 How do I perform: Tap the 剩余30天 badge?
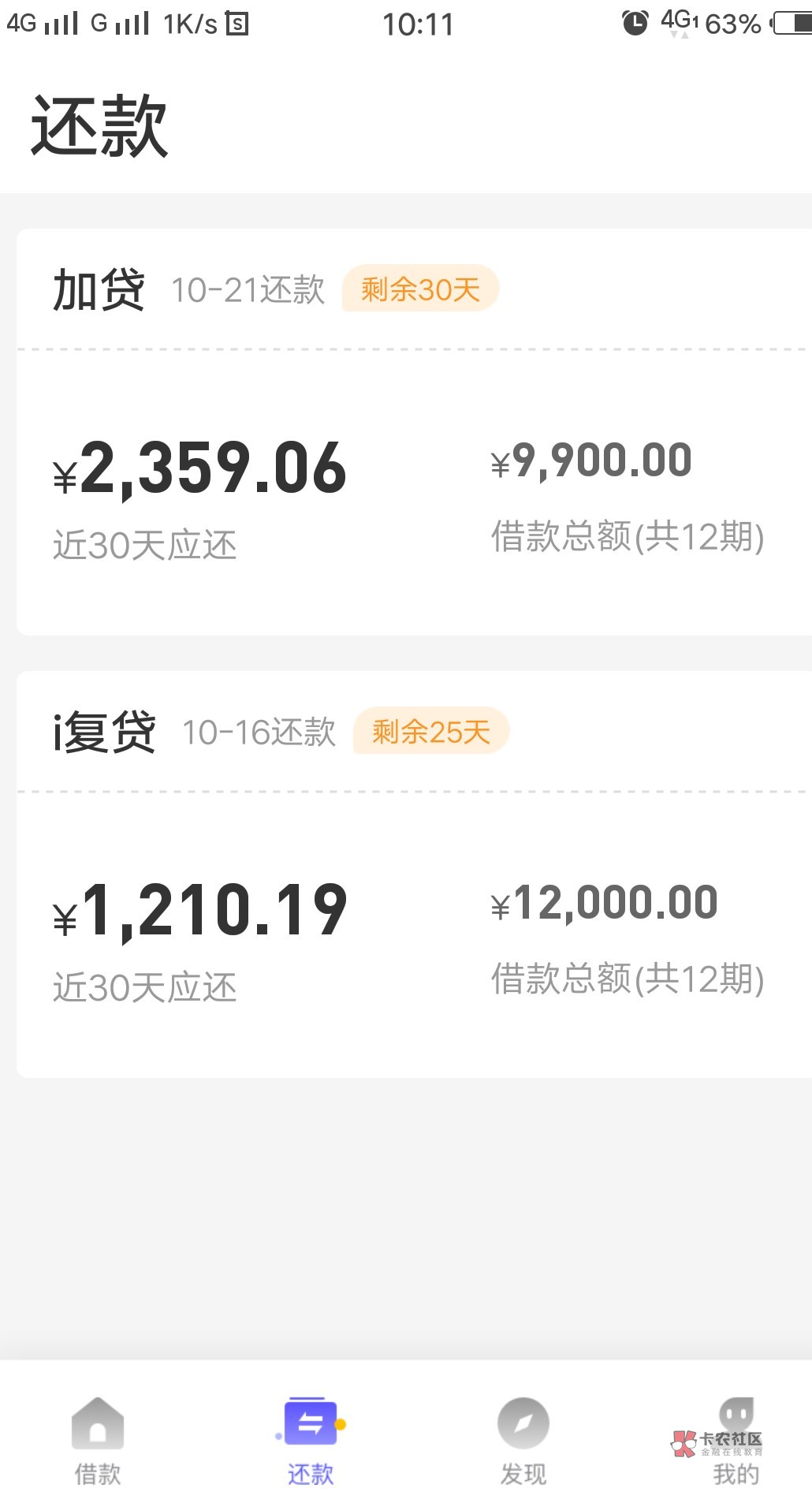pos(420,289)
